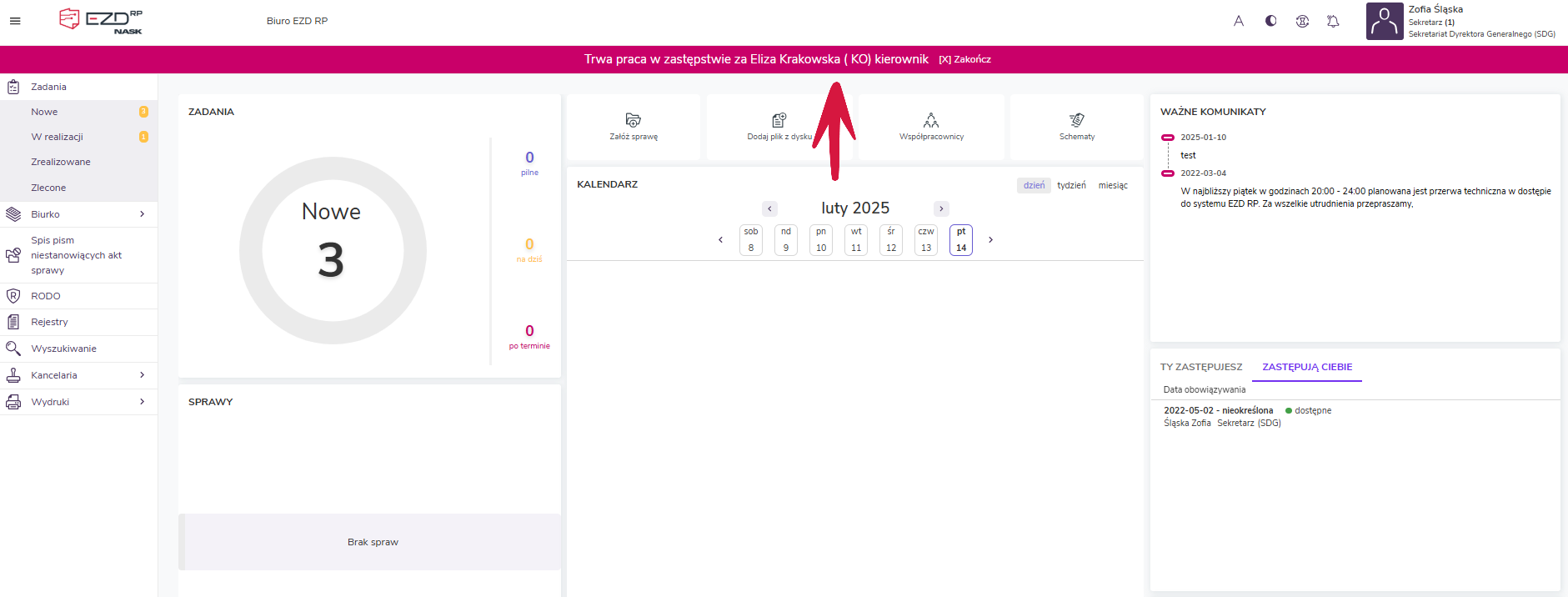This screenshot has width=1568, height=597.
Task: Open the Współpracownicy icon
Action: point(931,120)
